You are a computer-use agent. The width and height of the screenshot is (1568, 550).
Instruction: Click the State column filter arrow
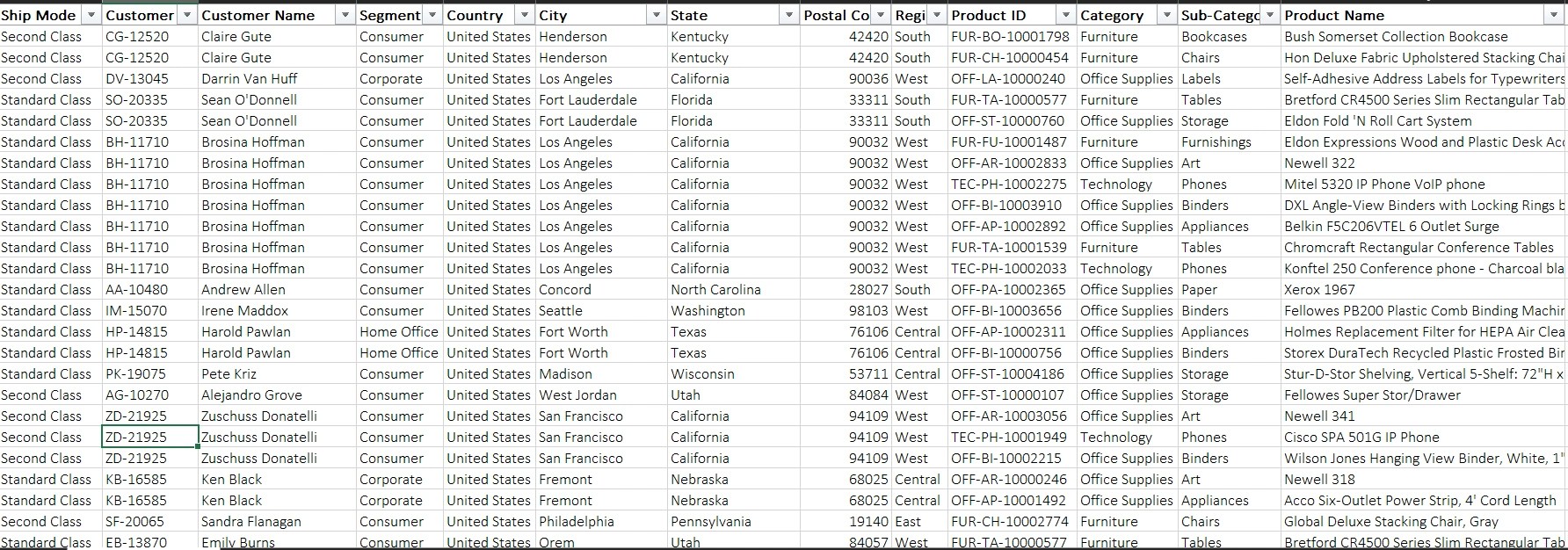(x=788, y=16)
